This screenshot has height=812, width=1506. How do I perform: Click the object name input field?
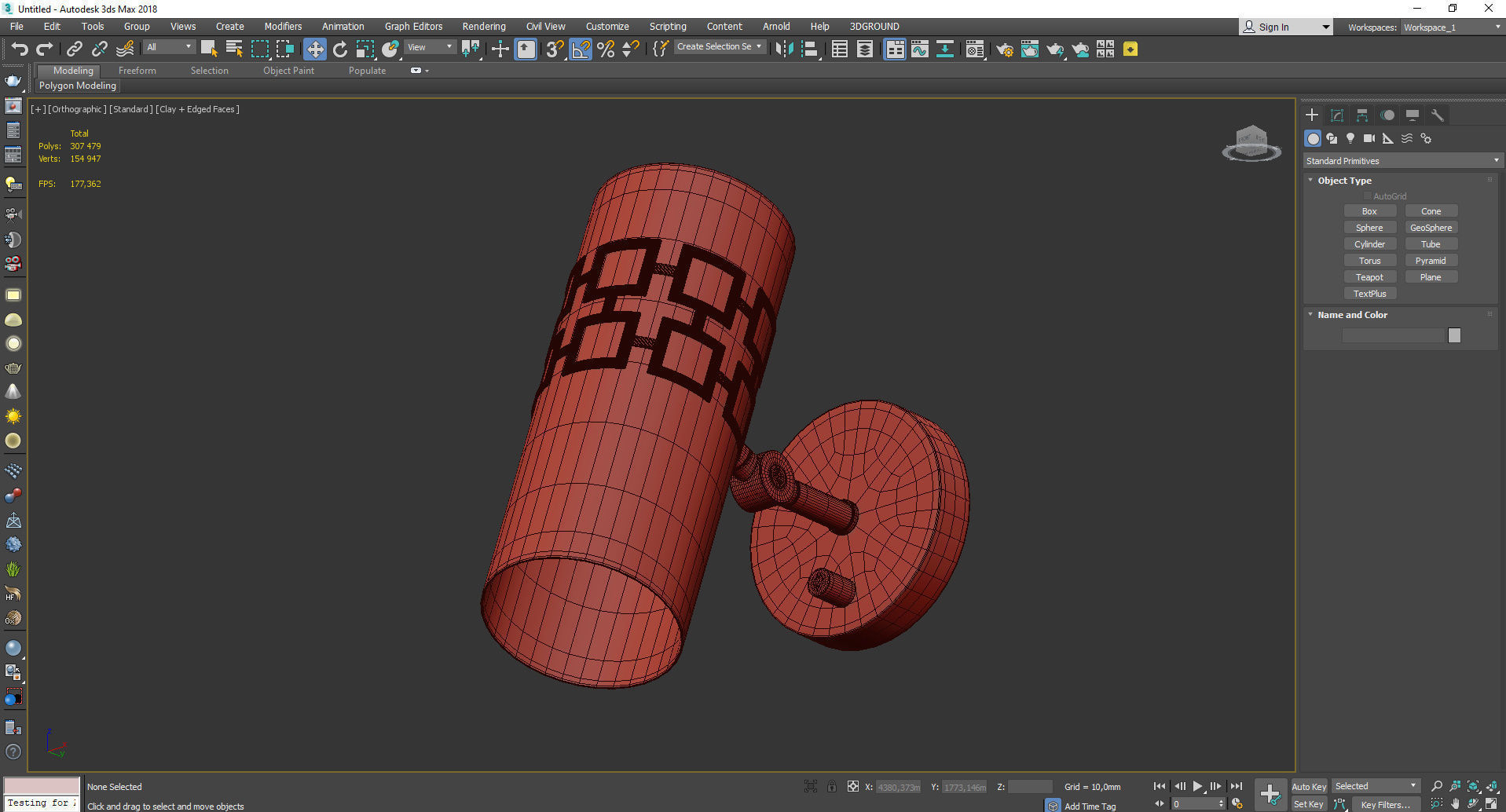pyautogui.click(x=1394, y=335)
